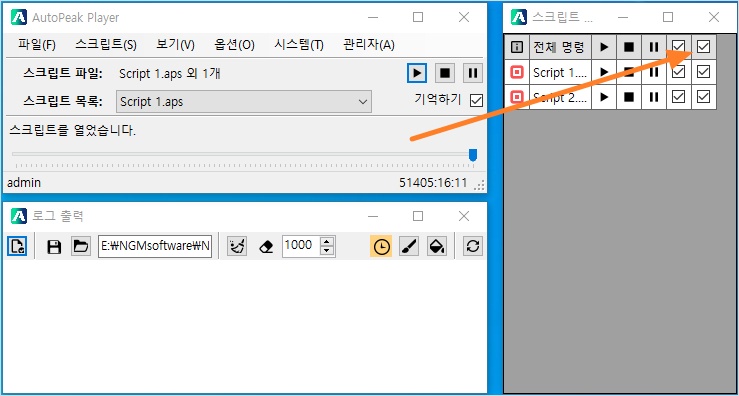Open the 시스템(T) menu

pos(299,45)
